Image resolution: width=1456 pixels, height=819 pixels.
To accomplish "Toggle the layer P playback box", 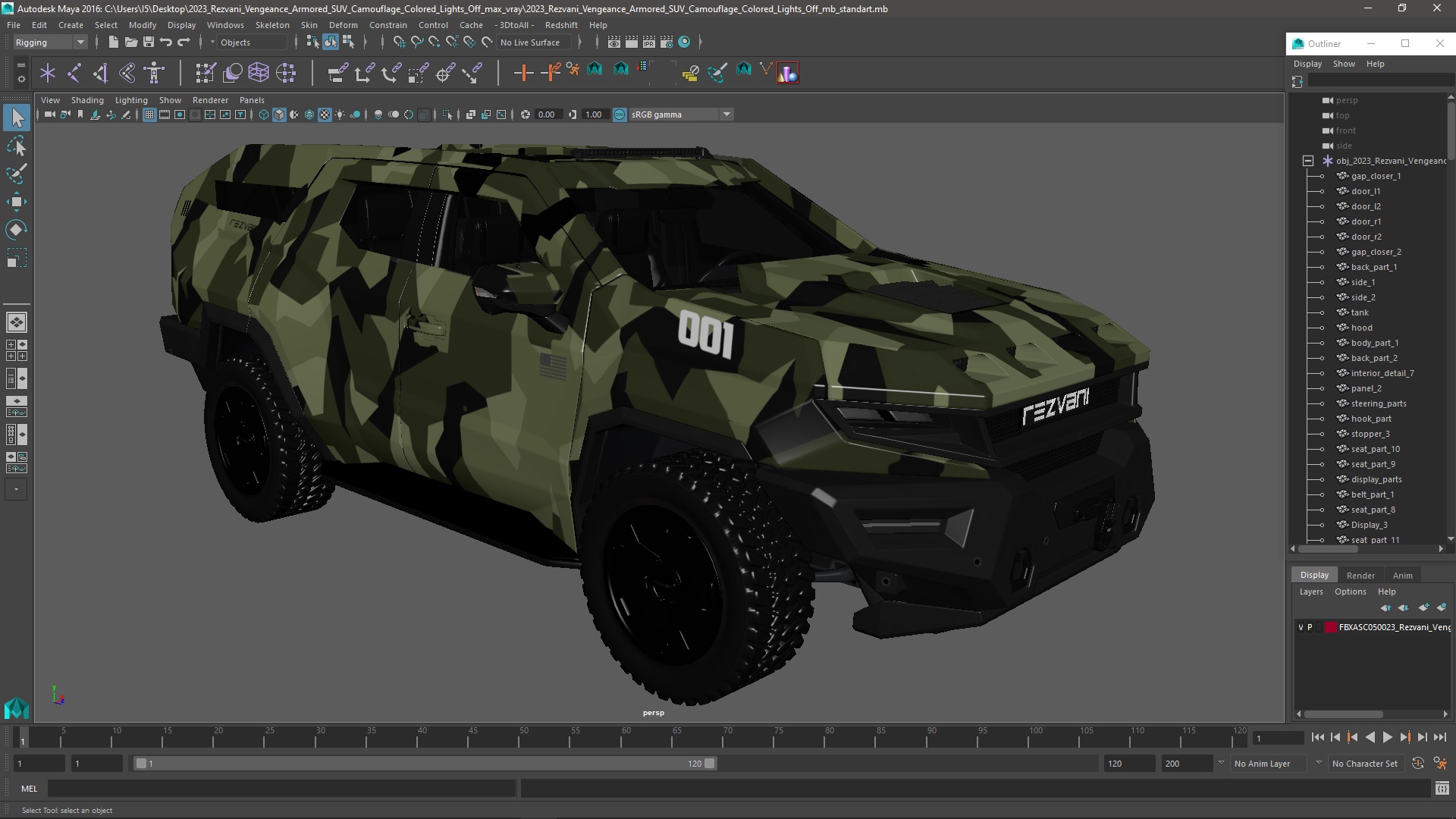I will coord(1310,627).
